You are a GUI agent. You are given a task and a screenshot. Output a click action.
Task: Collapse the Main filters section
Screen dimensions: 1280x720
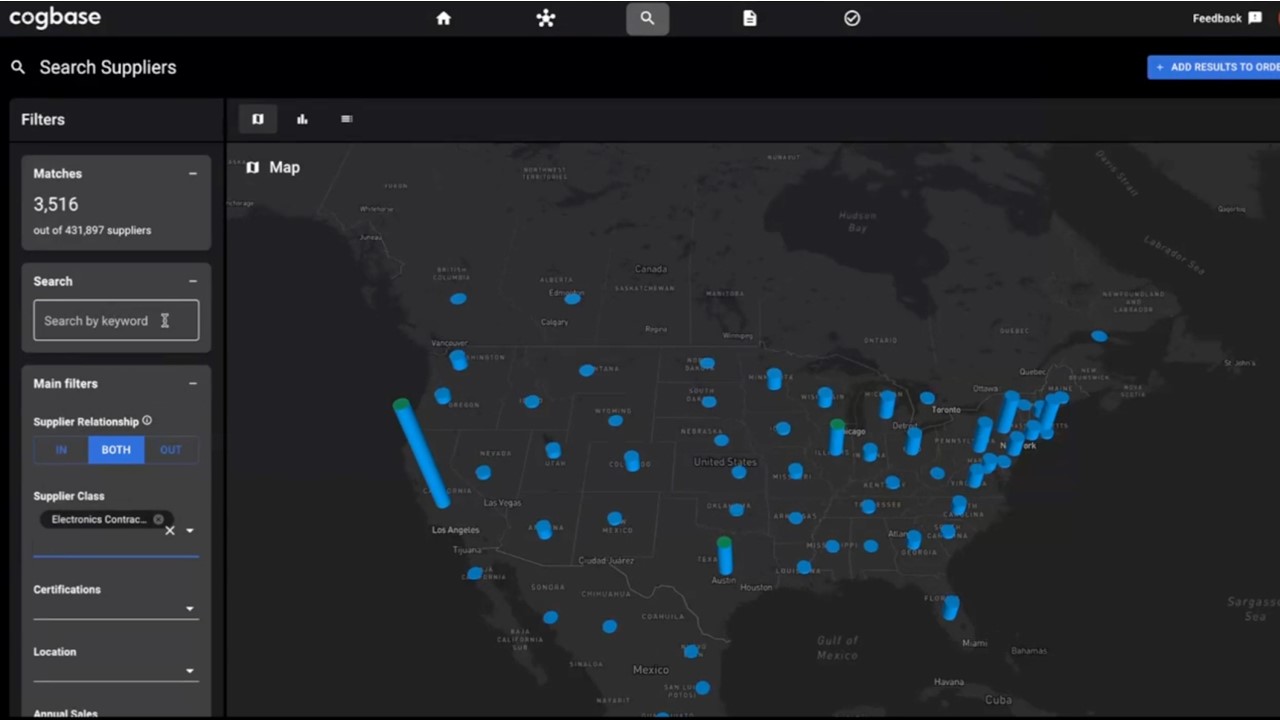(x=193, y=384)
